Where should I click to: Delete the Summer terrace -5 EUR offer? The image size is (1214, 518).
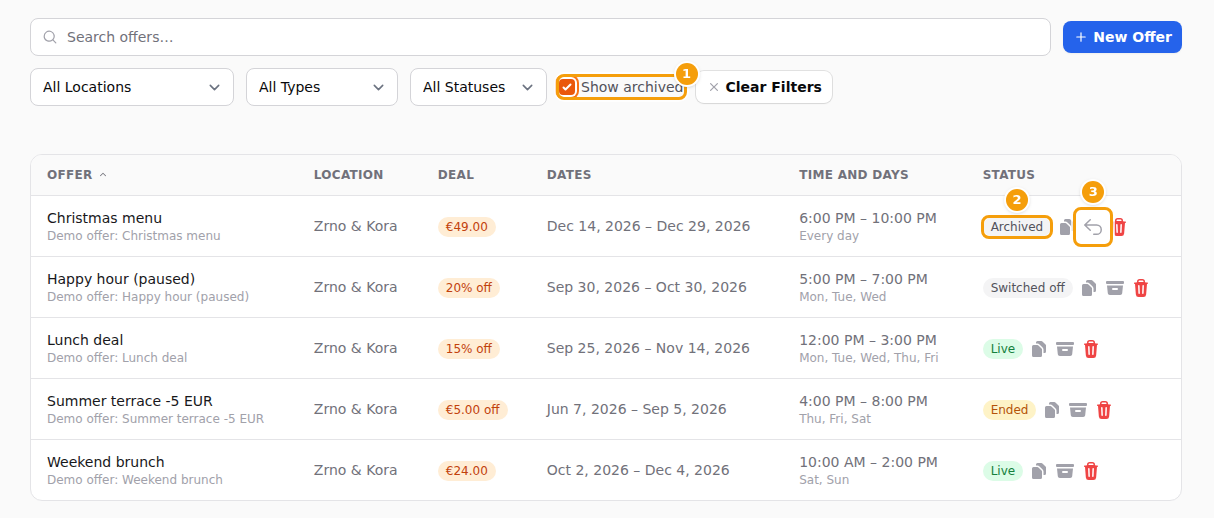pyautogui.click(x=1104, y=410)
